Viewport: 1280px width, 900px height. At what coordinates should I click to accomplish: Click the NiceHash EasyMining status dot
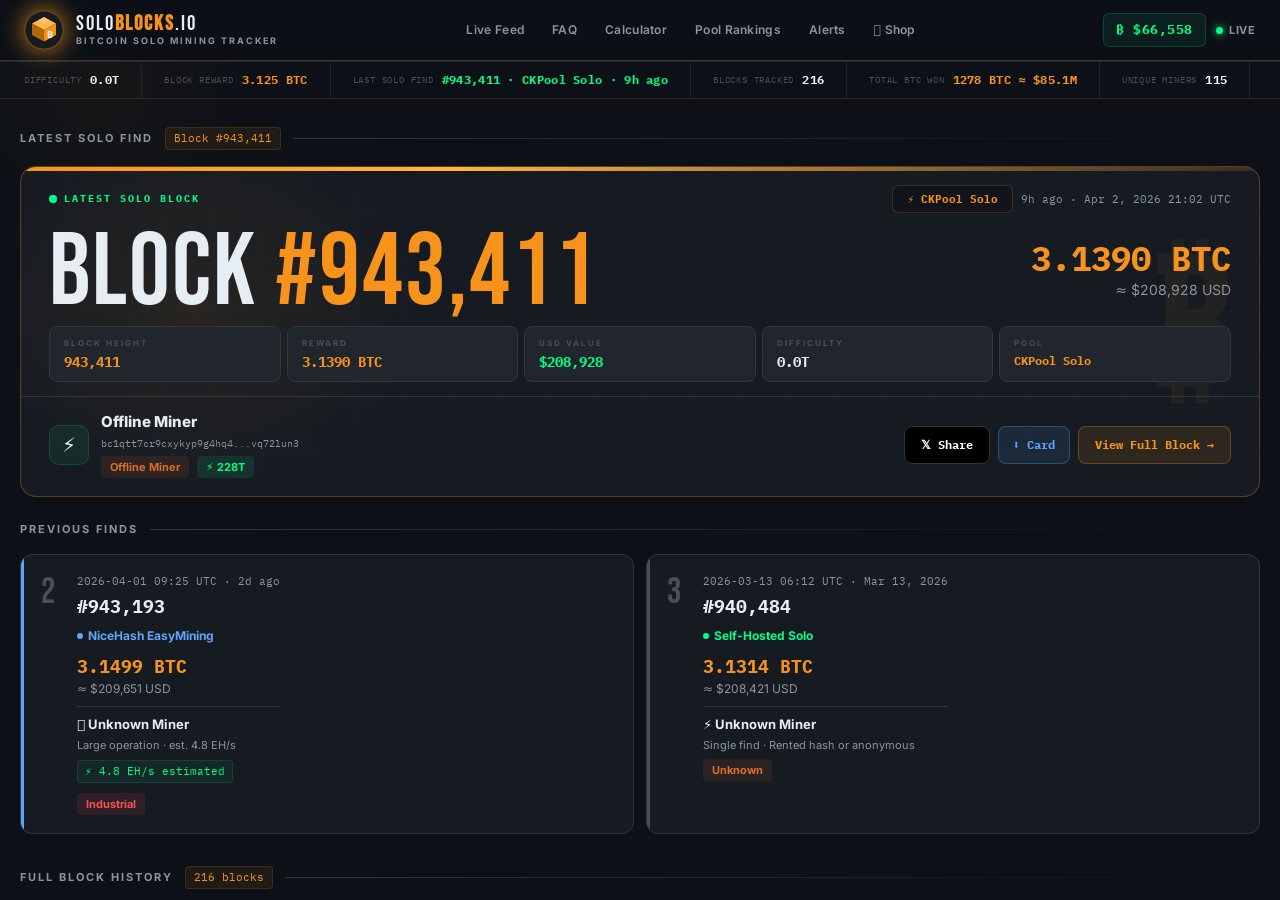[80, 636]
